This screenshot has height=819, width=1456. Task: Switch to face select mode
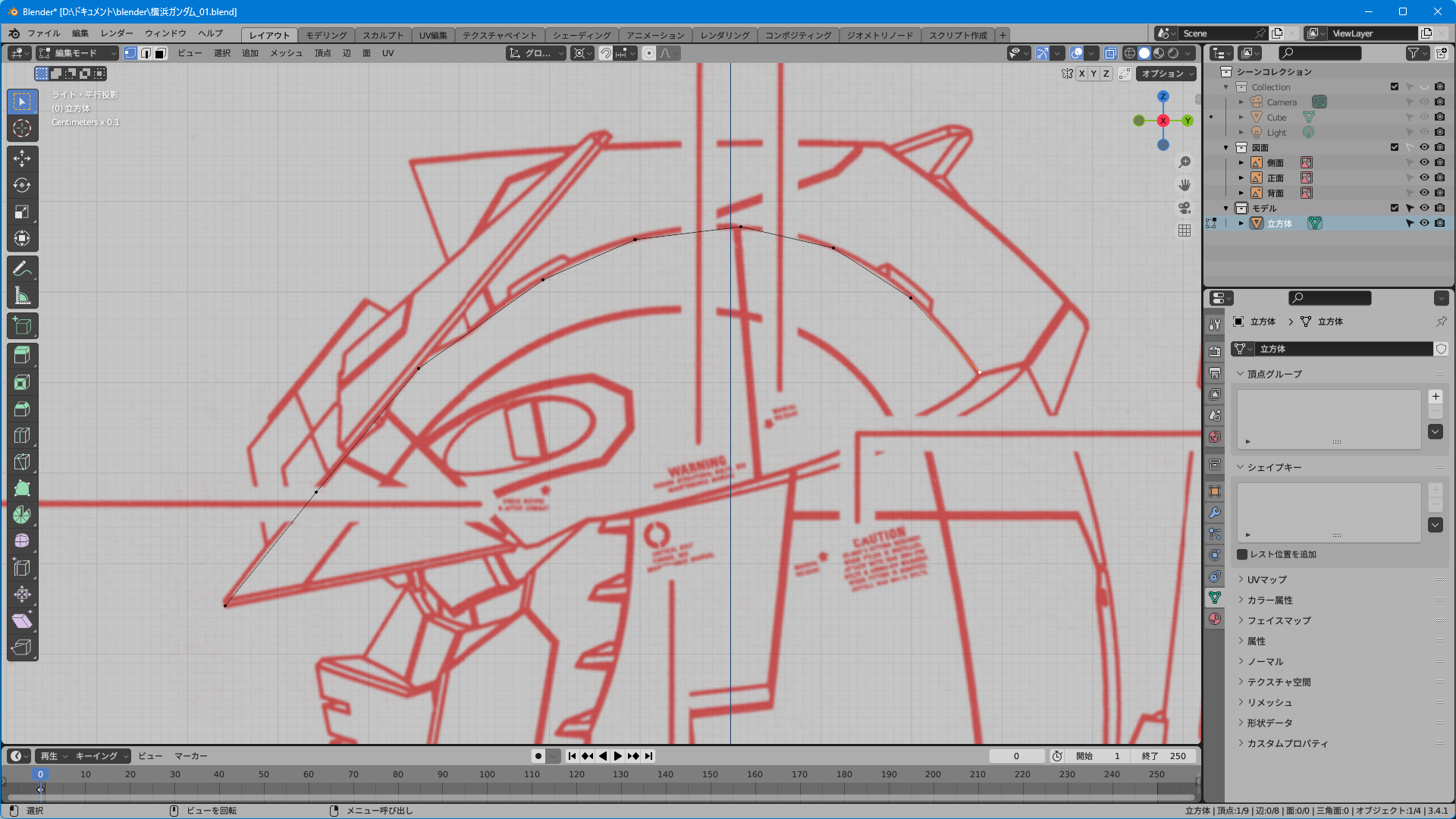point(160,53)
